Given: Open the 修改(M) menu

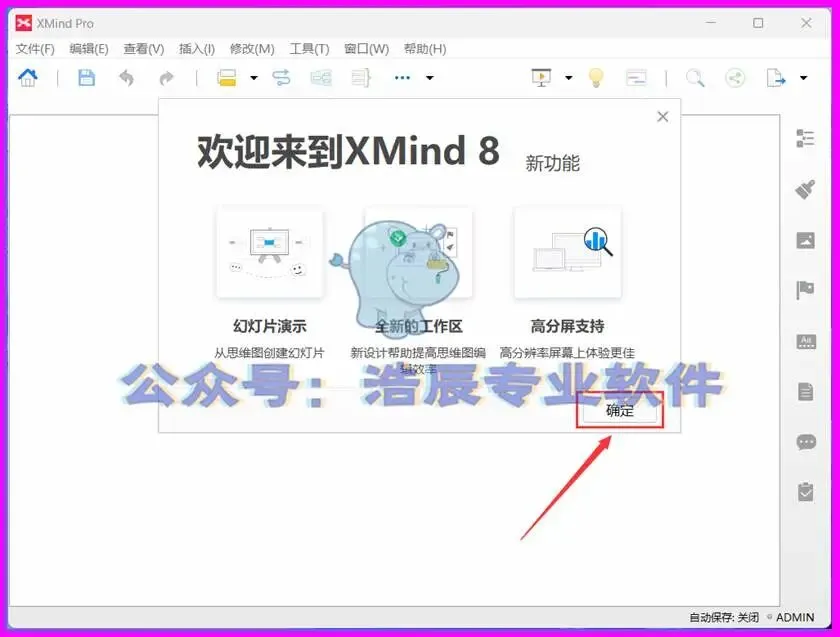Looking at the screenshot, I should tap(252, 49).
